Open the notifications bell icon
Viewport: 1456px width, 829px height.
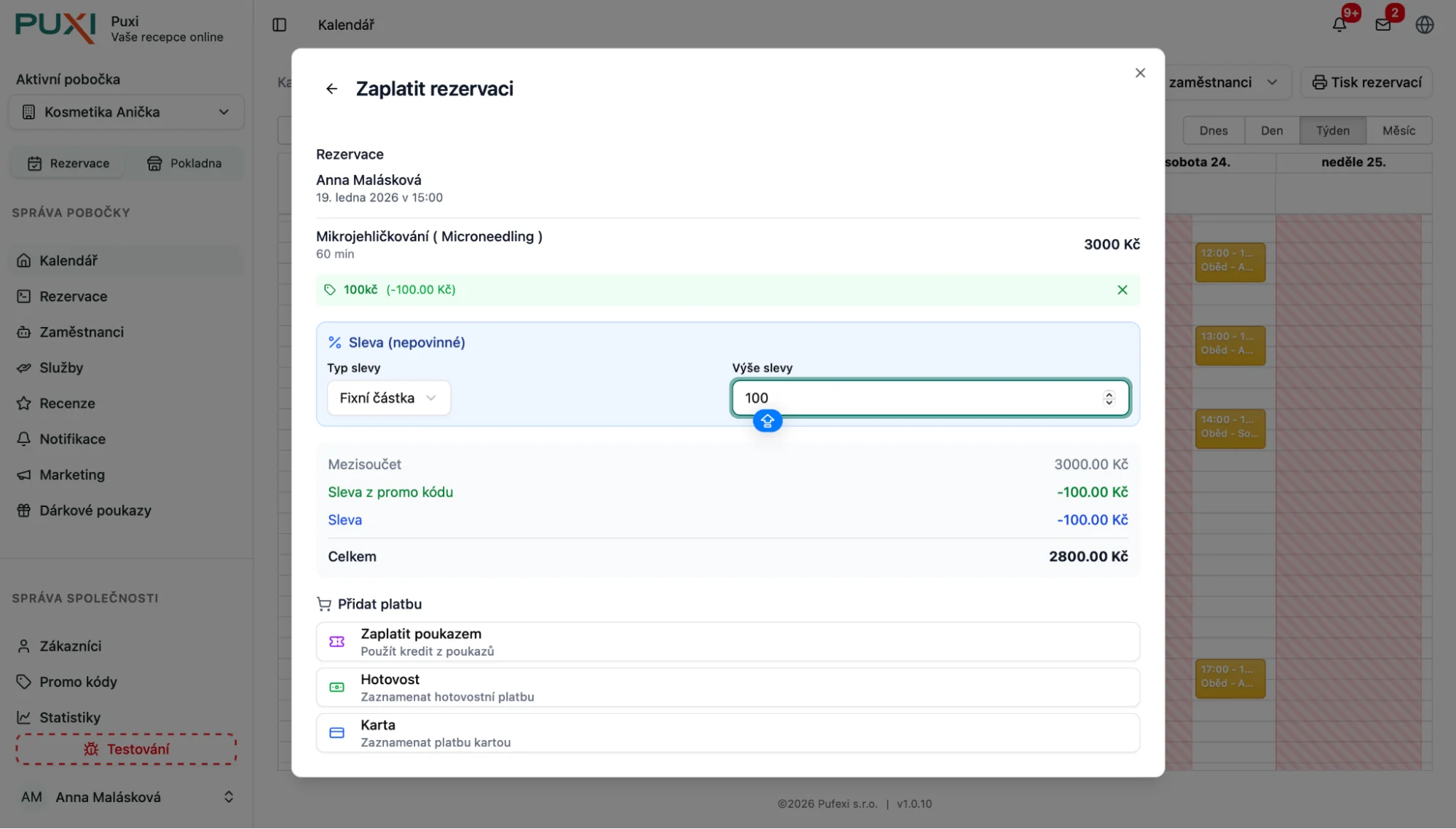pos(1339,25)
